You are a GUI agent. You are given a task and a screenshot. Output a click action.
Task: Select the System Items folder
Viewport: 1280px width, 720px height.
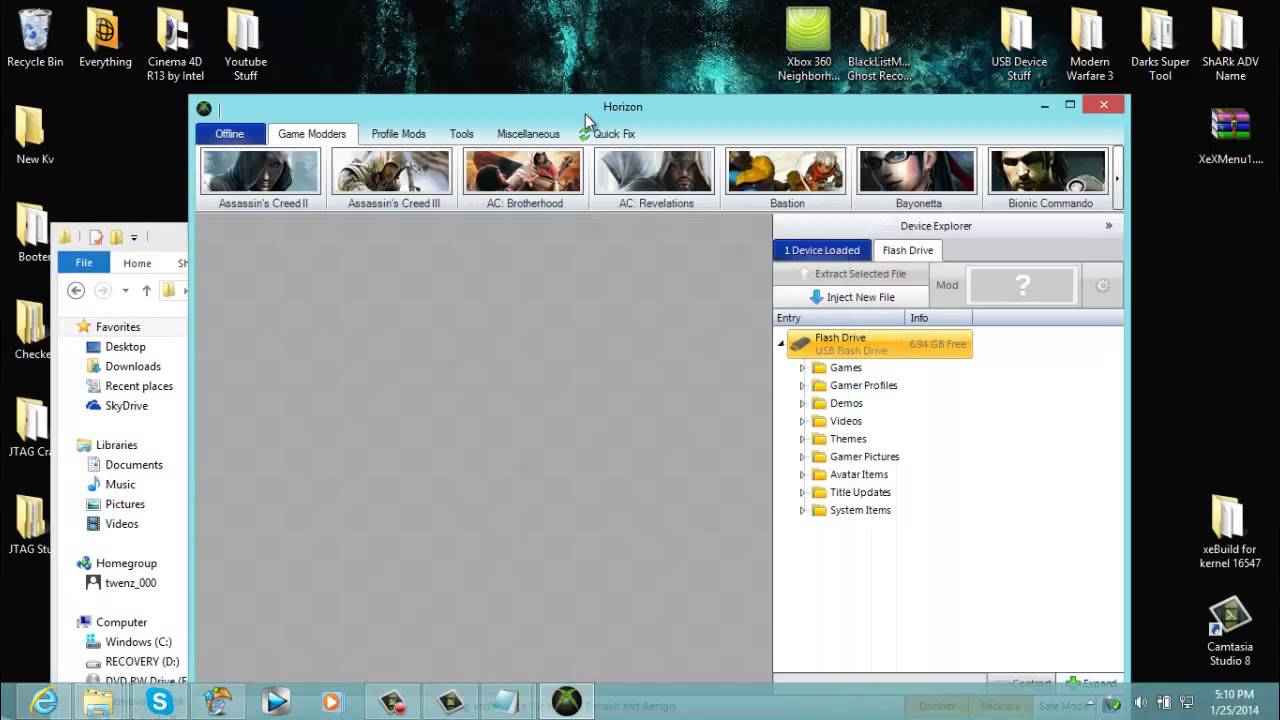[x=851, y=511]
